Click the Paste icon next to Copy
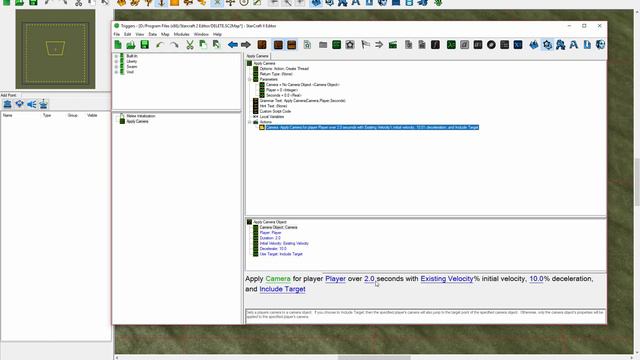The height and width of the screenshot is (360, 640). tap(216, 45)
